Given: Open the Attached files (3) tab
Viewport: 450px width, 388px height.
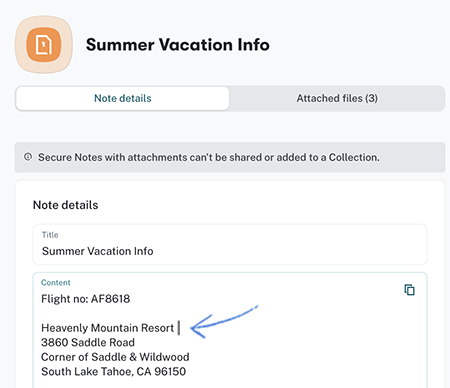Looking at the screenshot, I should 337,98.
